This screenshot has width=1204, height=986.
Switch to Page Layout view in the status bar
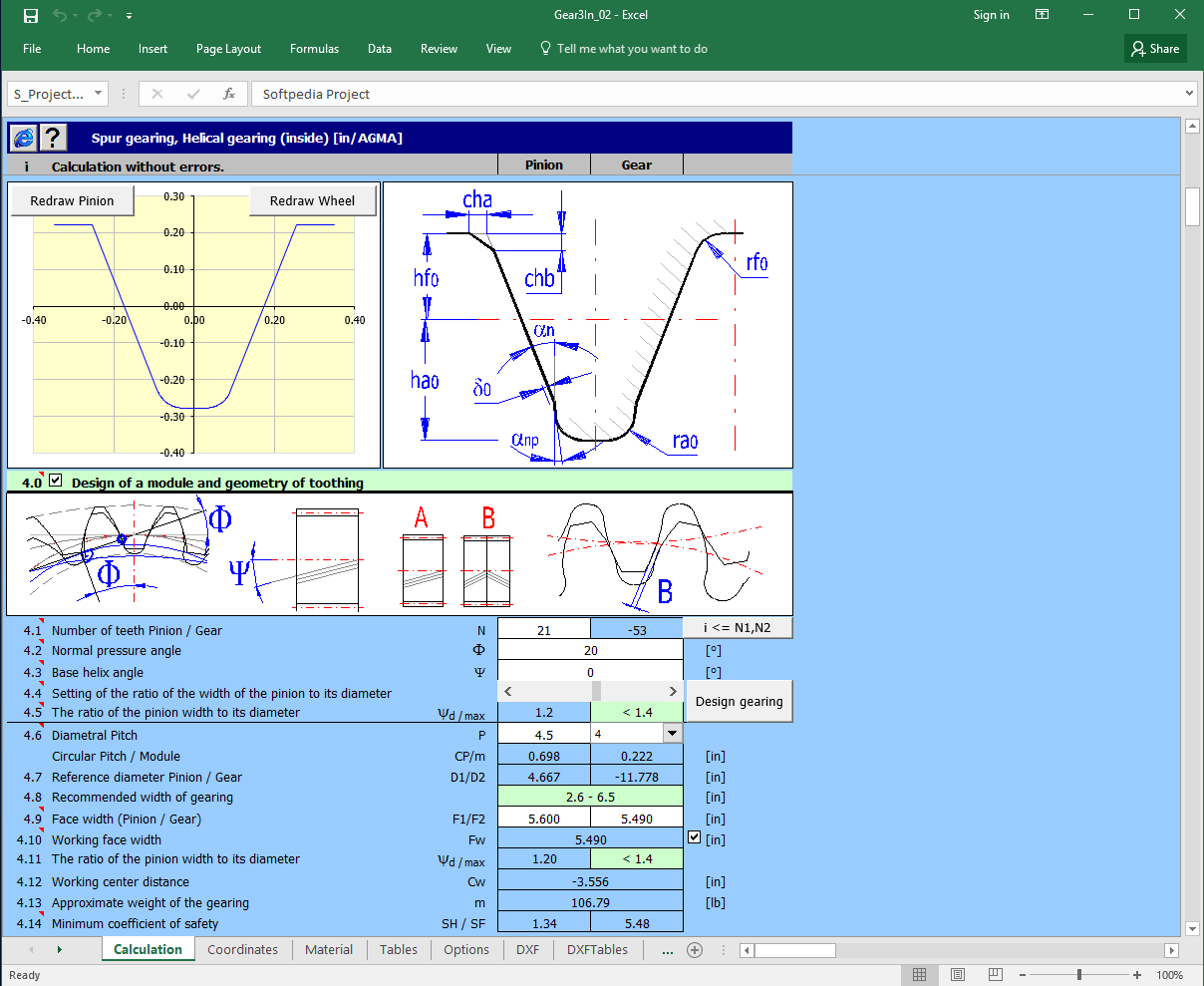[957, 974]
